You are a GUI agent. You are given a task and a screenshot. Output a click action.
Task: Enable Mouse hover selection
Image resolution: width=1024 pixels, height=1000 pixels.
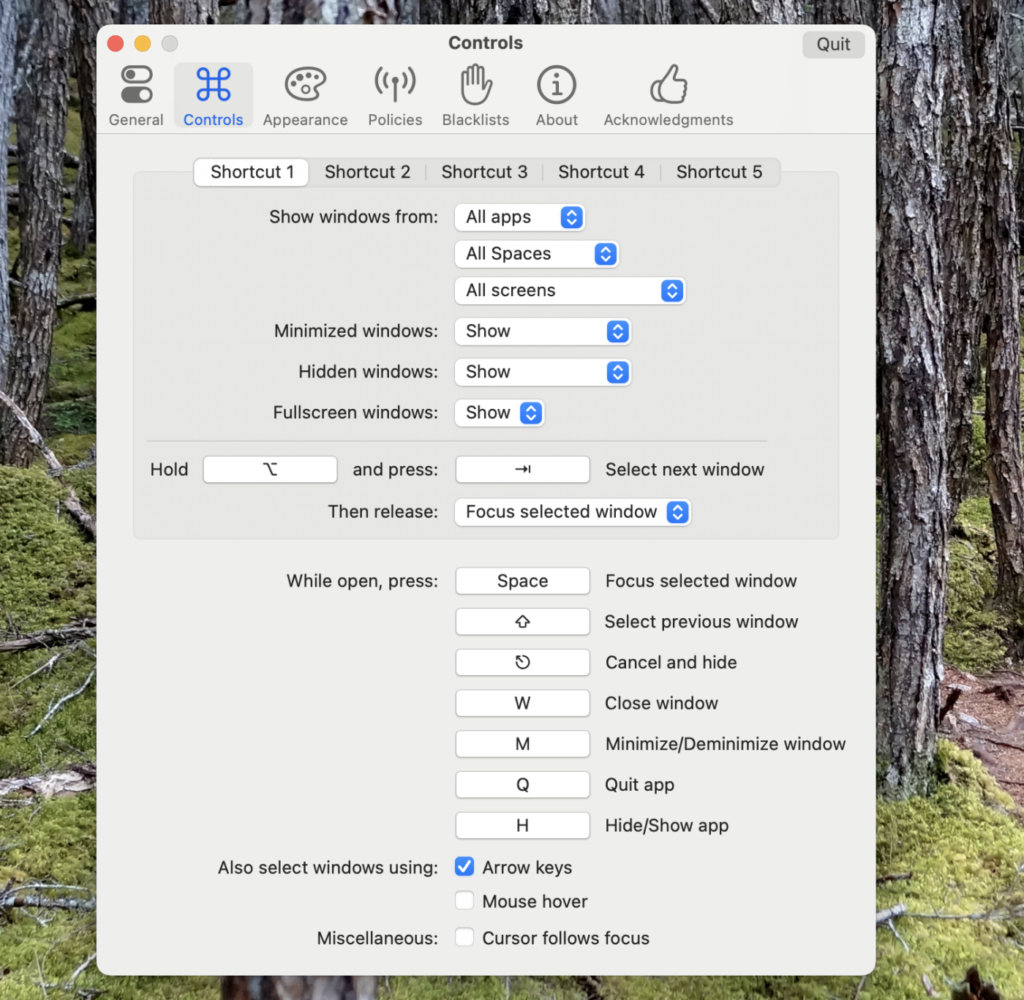pyautogui.click(x=464, y=901)
